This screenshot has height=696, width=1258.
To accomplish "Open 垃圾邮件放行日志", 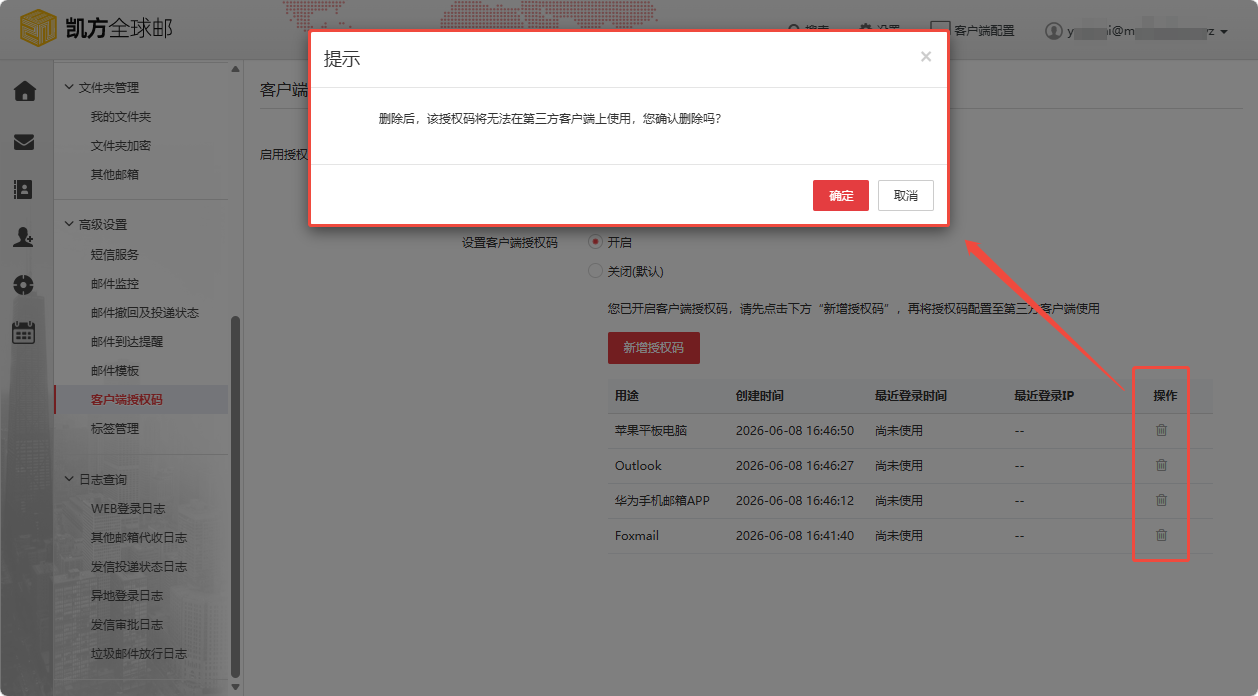I will 139,654.
